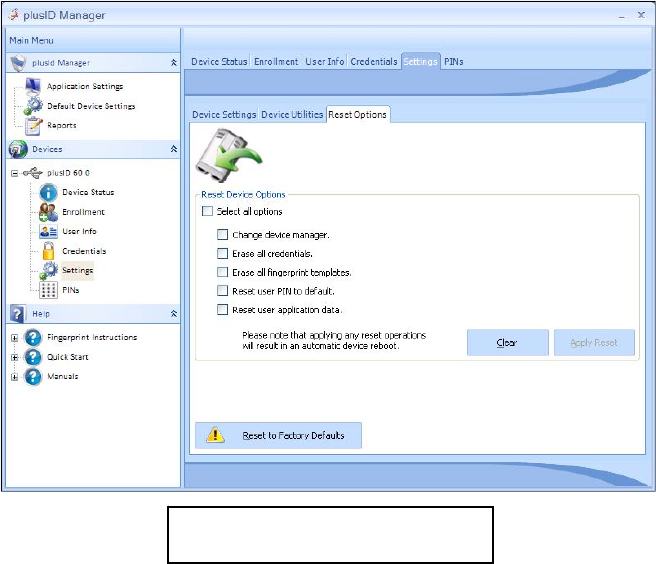Click the Application Settings computer icon
Screen dimensions: 656x564
tap(33, 86)
